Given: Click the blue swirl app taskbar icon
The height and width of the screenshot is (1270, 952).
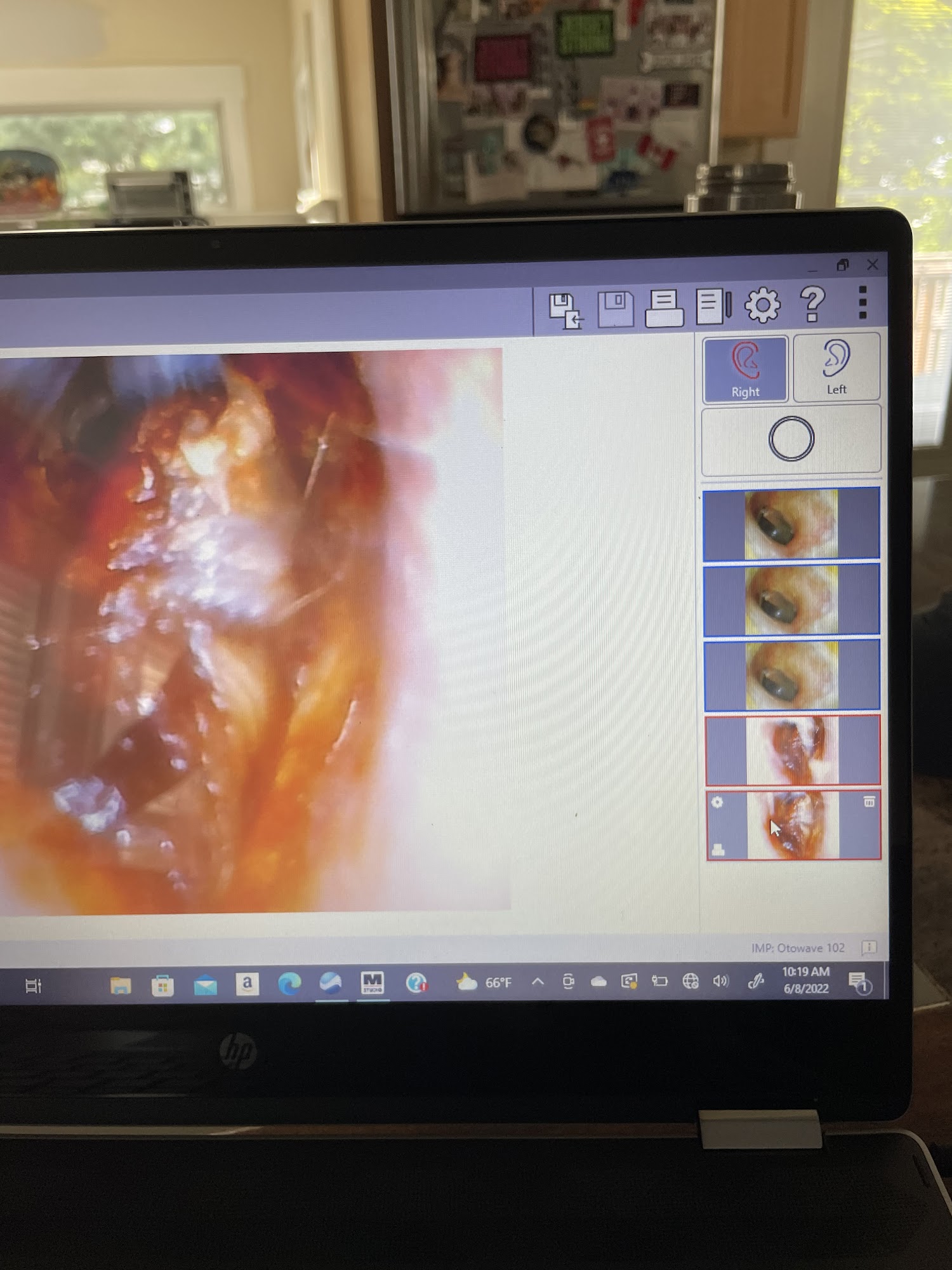Looking at the screenshot, I should click(x=331, y=984).
